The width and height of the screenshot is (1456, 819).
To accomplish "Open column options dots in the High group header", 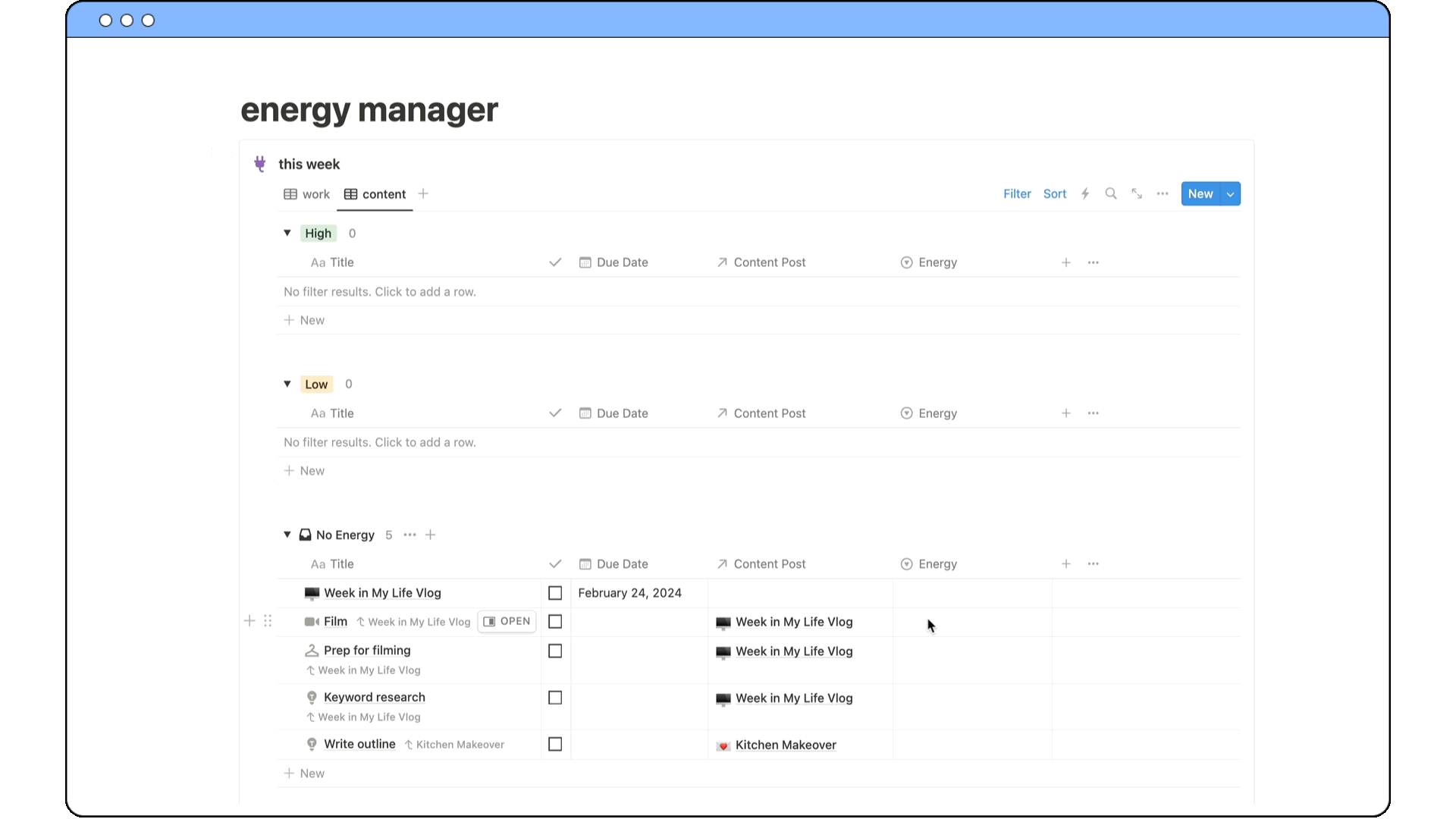I will pos(1094,262).
